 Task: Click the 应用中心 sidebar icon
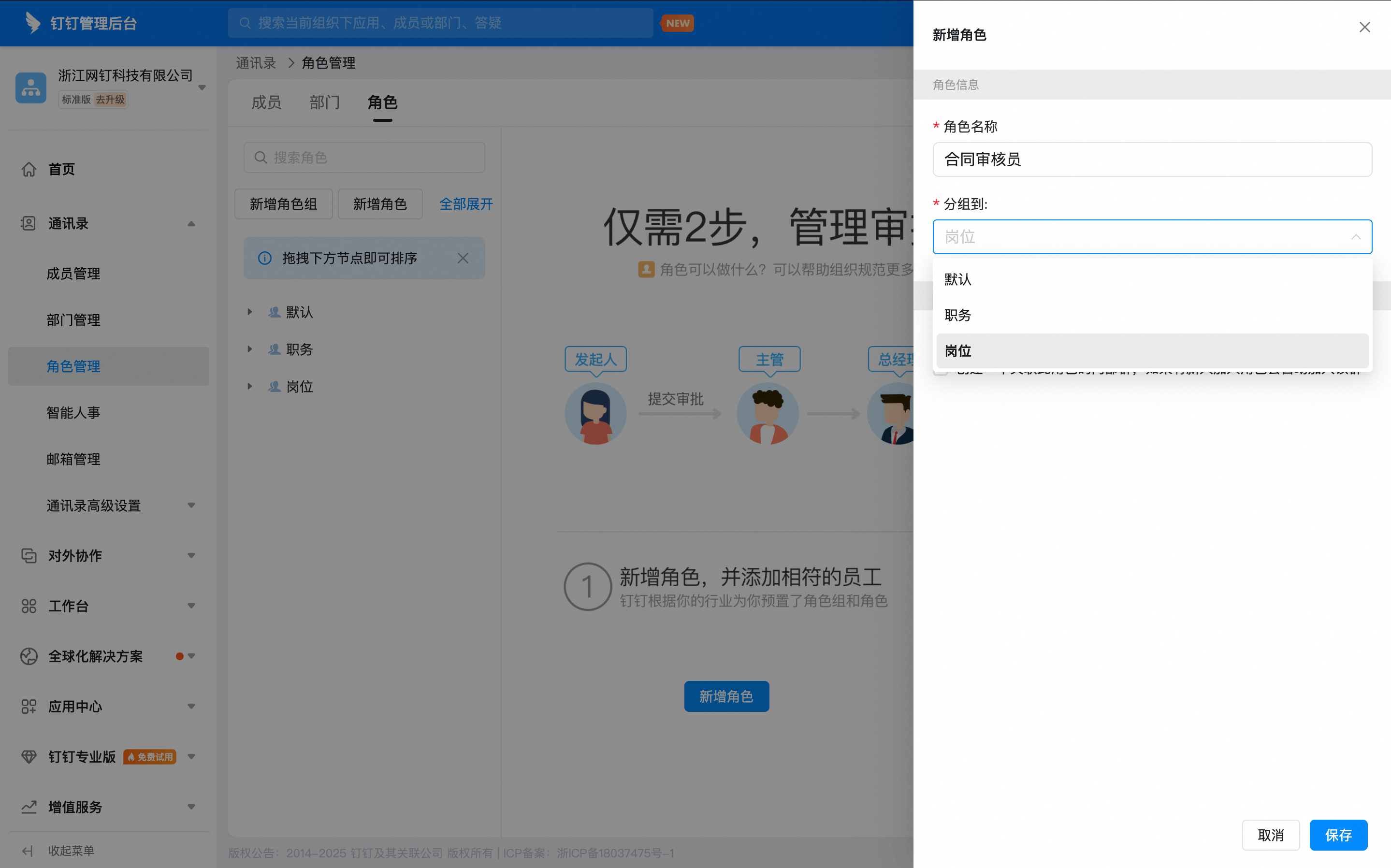[29, 706]
